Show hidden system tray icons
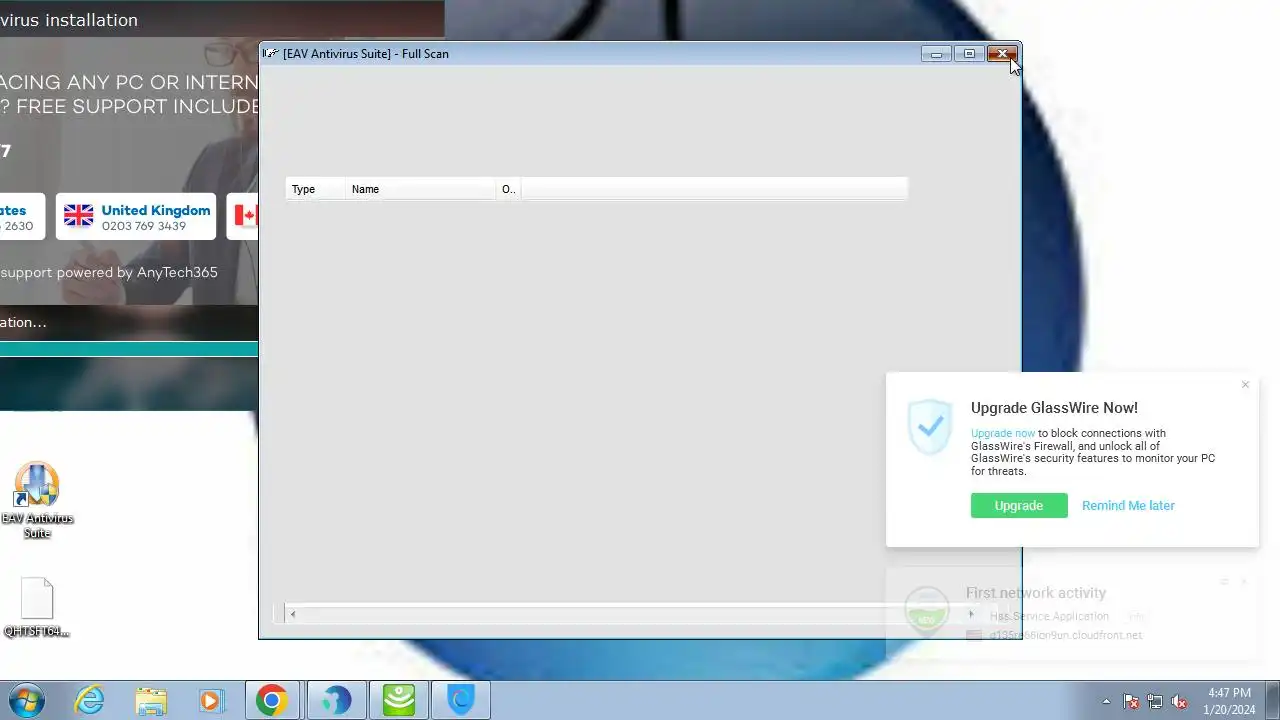The width and height of the screenshot is (1280, 720). click(1106, 701)
